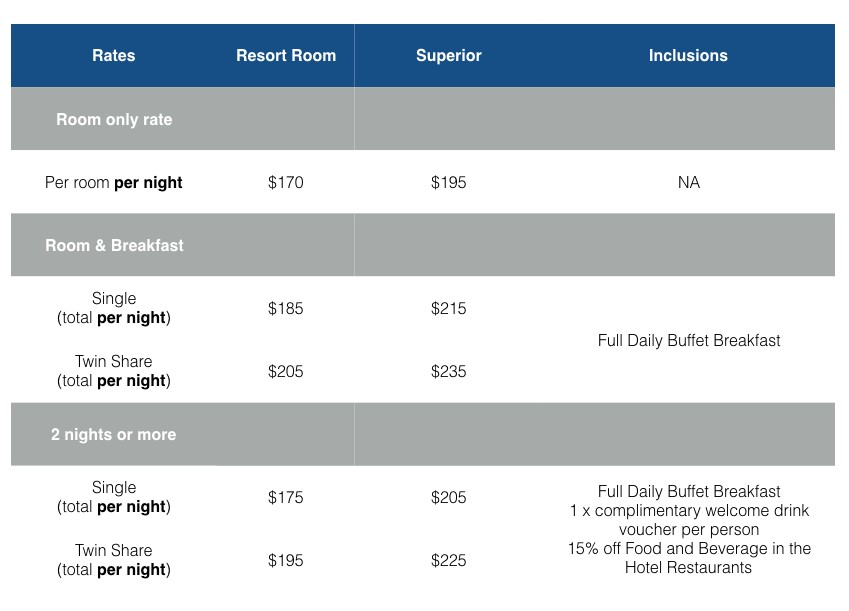
Task: Click the NA inclusions cell
Action: 688,183
